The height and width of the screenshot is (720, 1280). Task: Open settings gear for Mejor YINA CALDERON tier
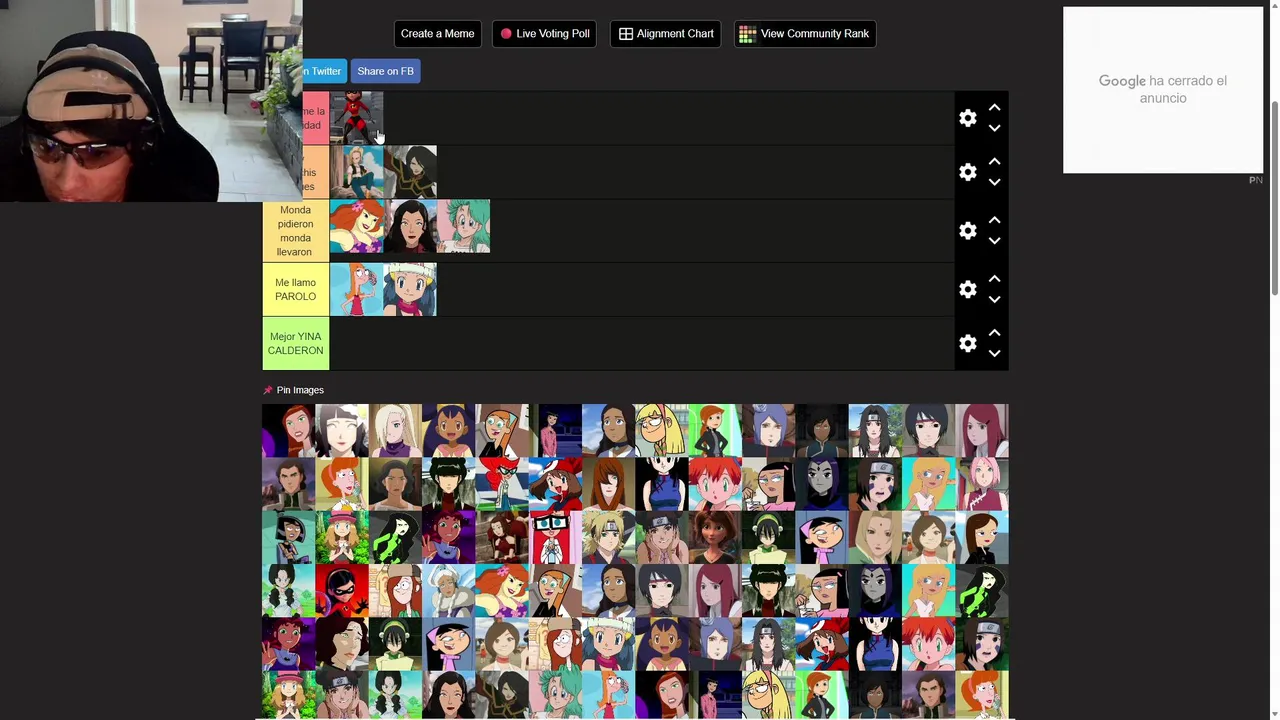(967, 343)
